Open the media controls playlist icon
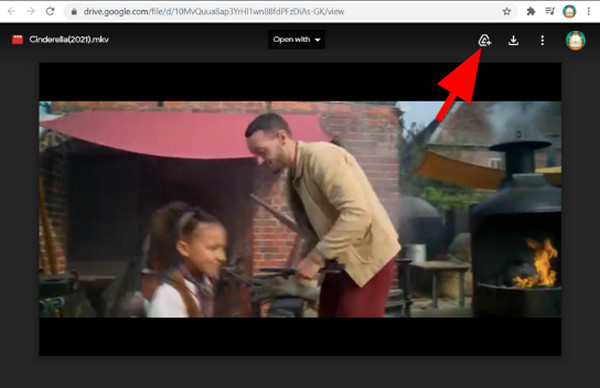600x388 pixels. 550,11
